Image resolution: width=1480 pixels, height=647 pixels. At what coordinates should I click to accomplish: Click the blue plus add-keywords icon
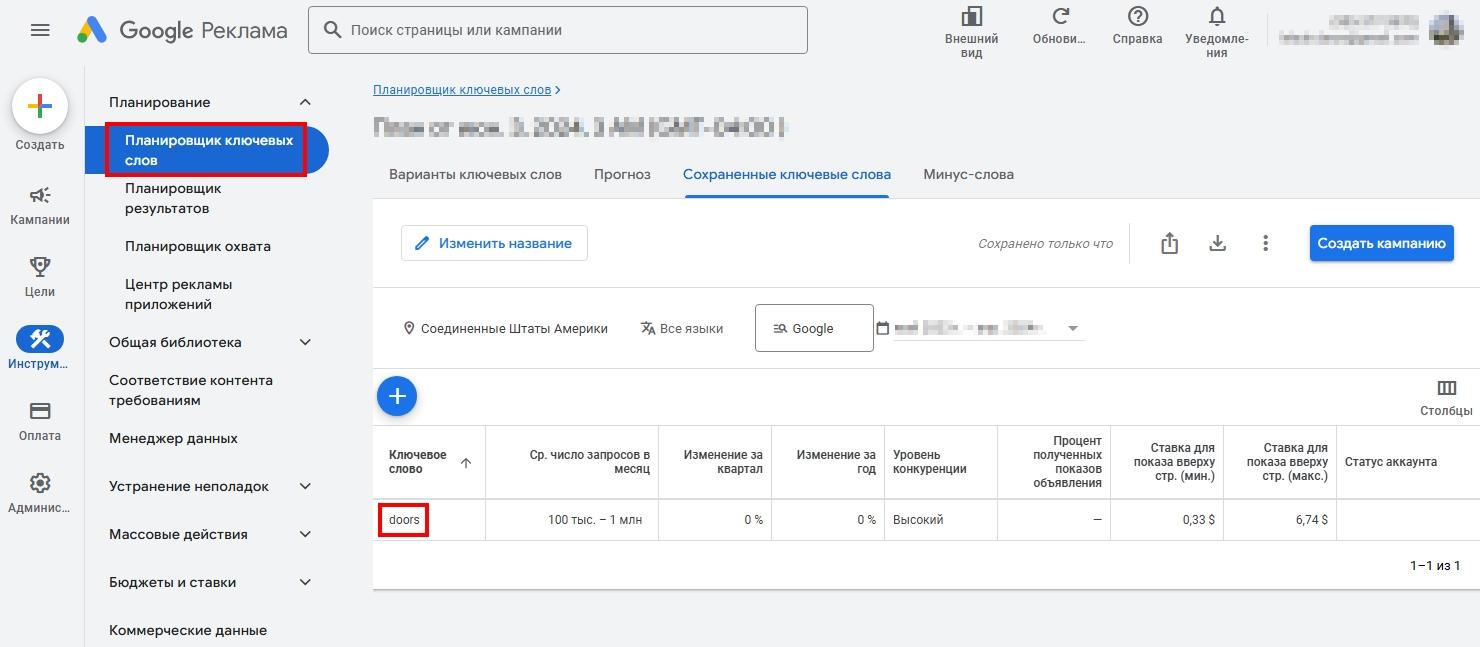coord(397,396)
